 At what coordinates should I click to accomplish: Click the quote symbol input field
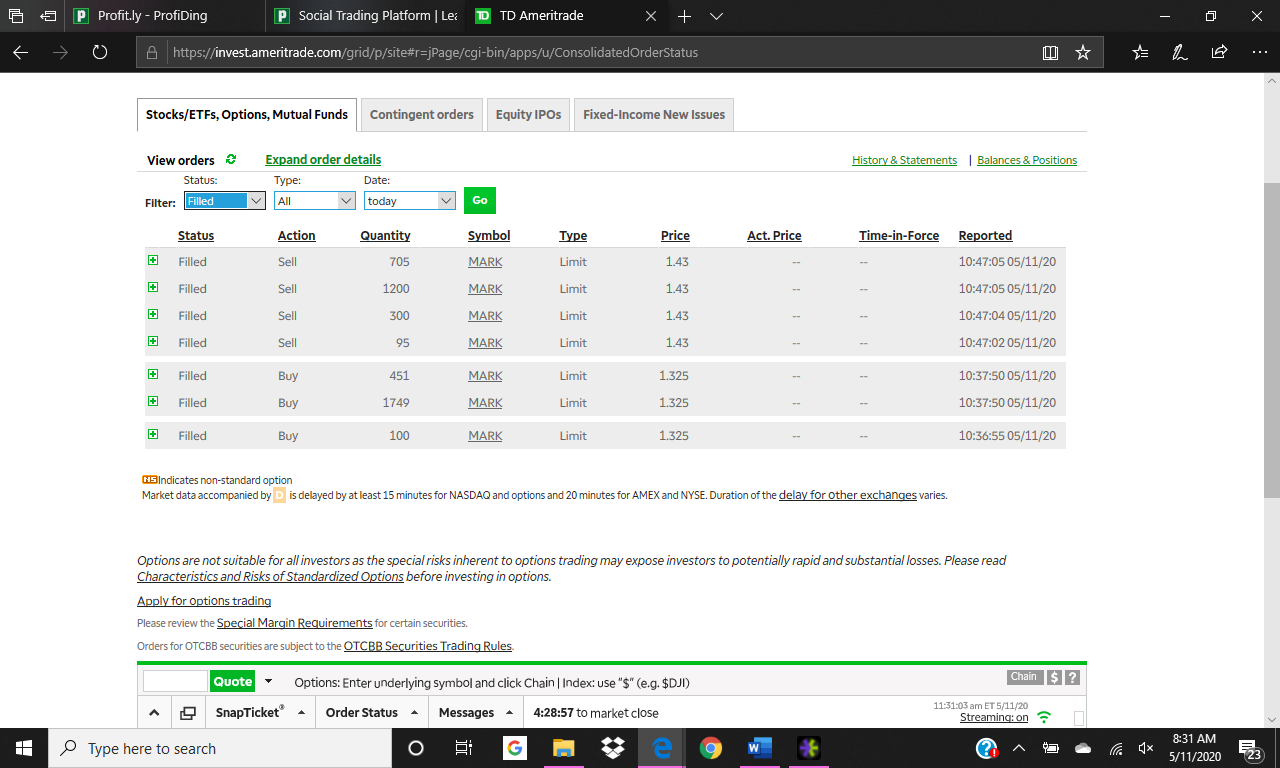click(175, 681)
